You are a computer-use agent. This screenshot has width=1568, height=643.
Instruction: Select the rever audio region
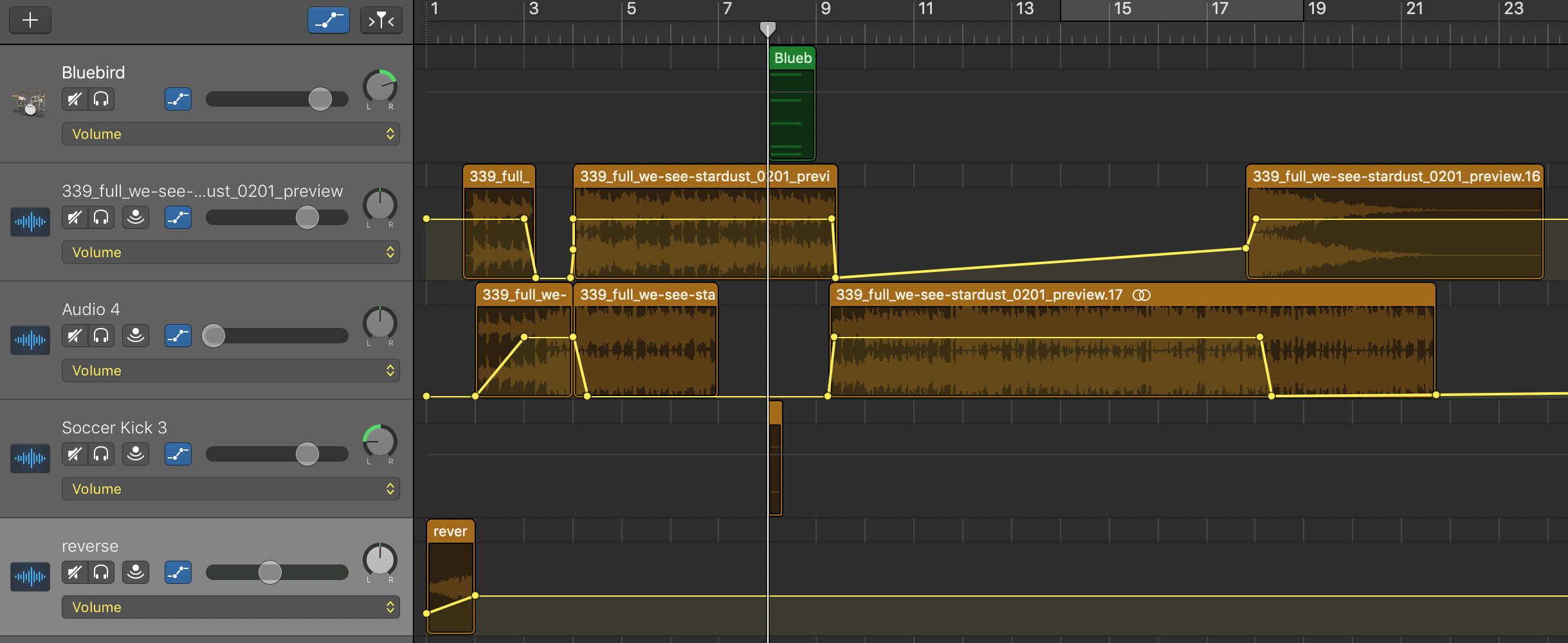[x=450, y=577]
